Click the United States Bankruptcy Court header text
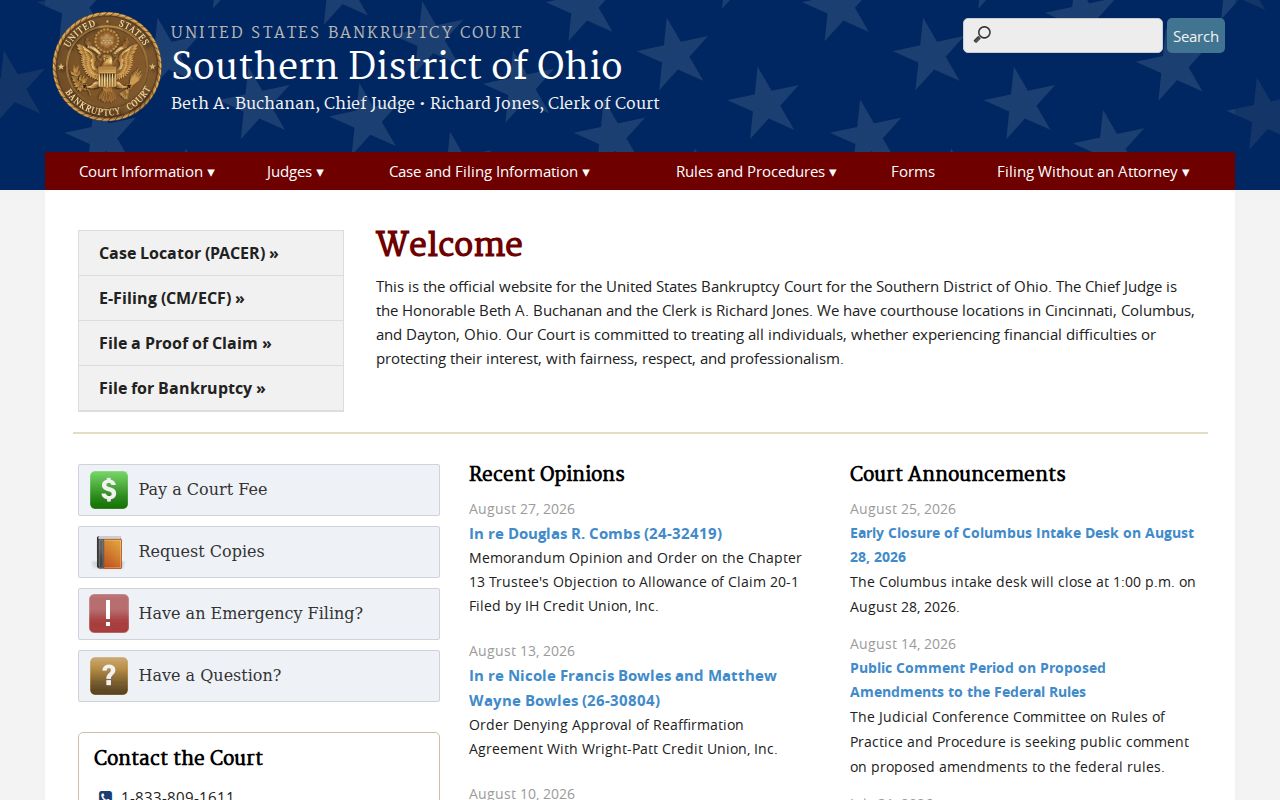This screenshot has width=1280, height=800. coord(347,32)
